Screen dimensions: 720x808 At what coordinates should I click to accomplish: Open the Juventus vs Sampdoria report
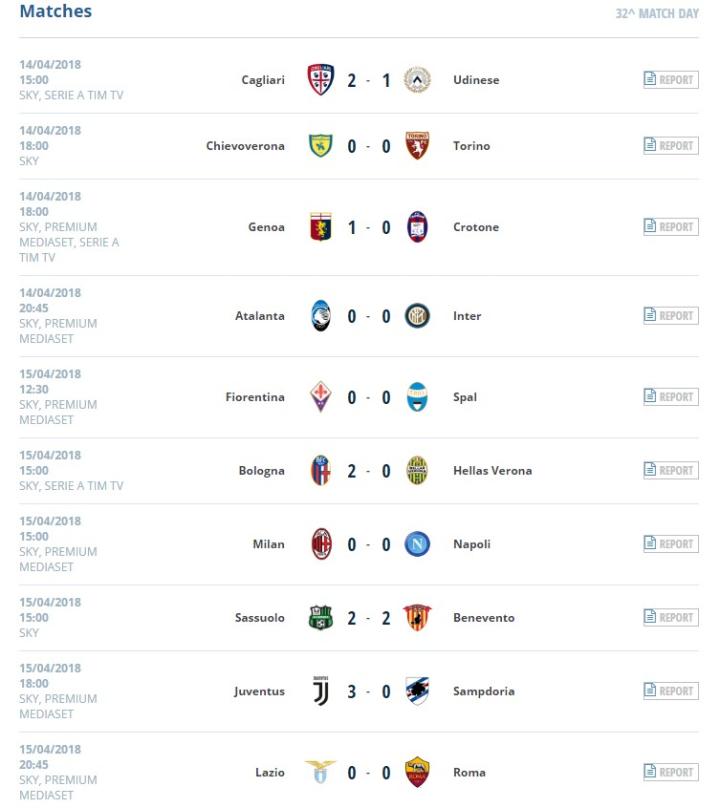pos(670,691)
